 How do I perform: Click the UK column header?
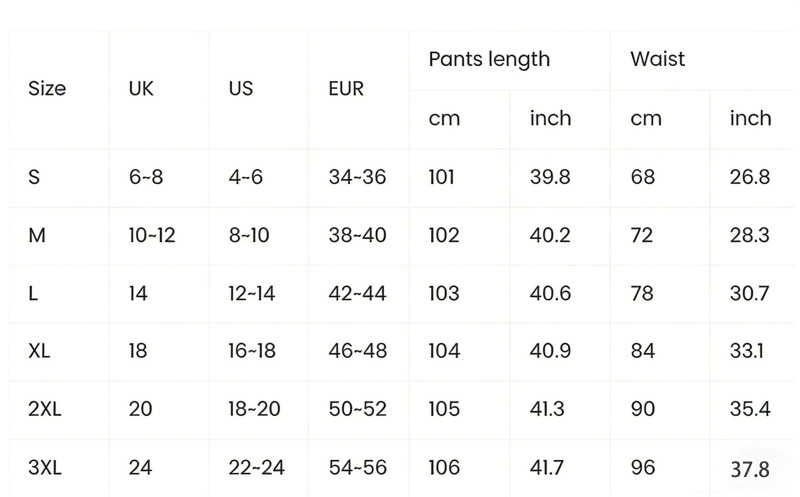pos(141,88)
